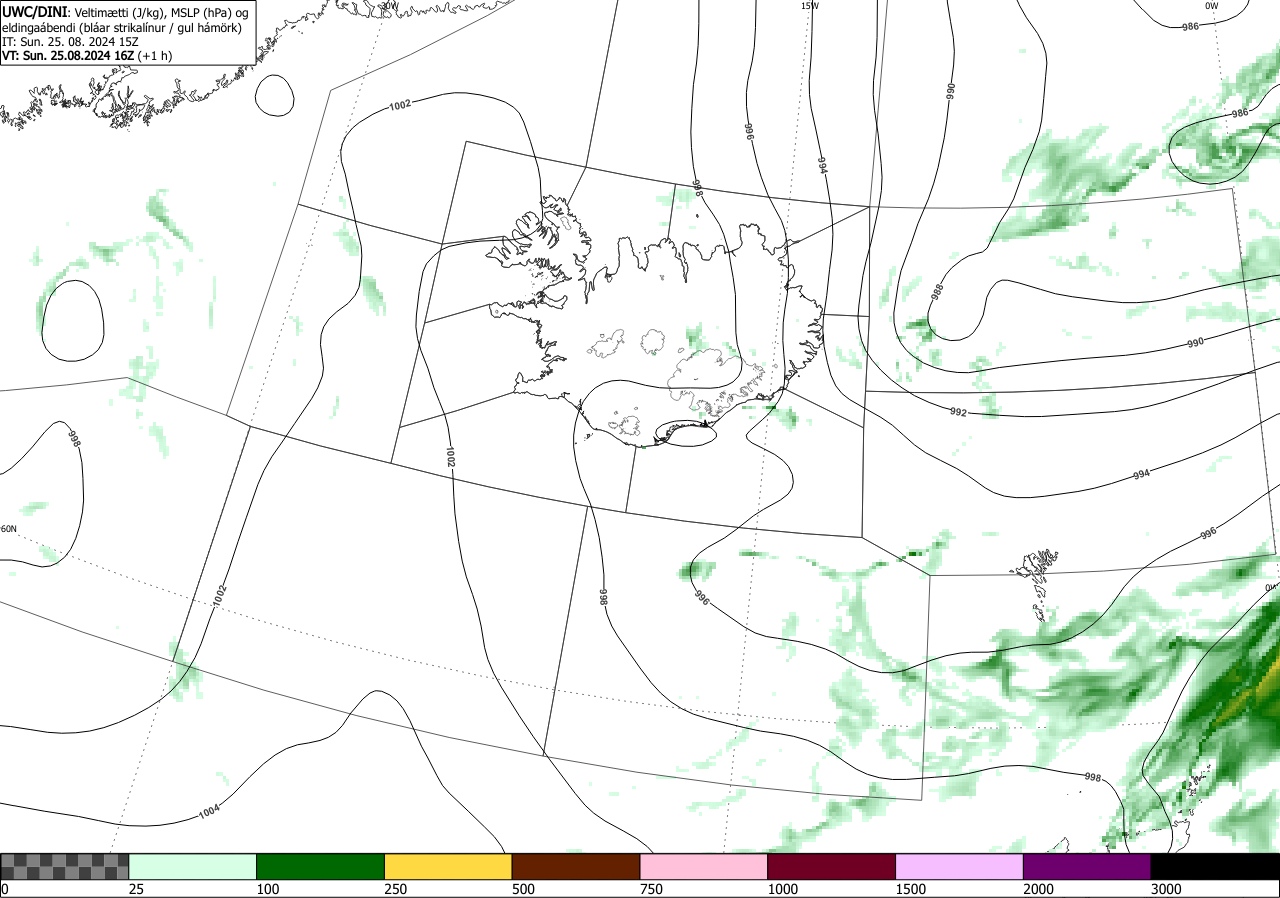Select the '2000' scale value label
Image resolution: width=1280 pixels, height=898 pixels.
pyautogui.click(x=1039, y=889)
